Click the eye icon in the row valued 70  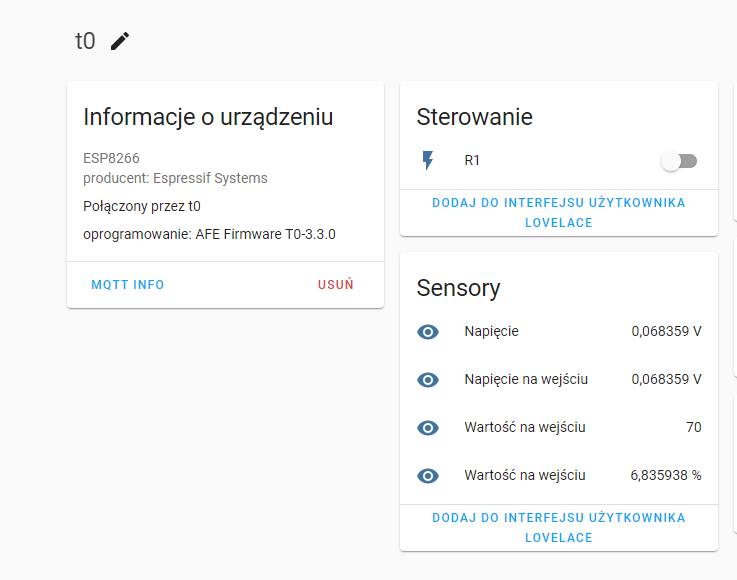click(428, 428)
